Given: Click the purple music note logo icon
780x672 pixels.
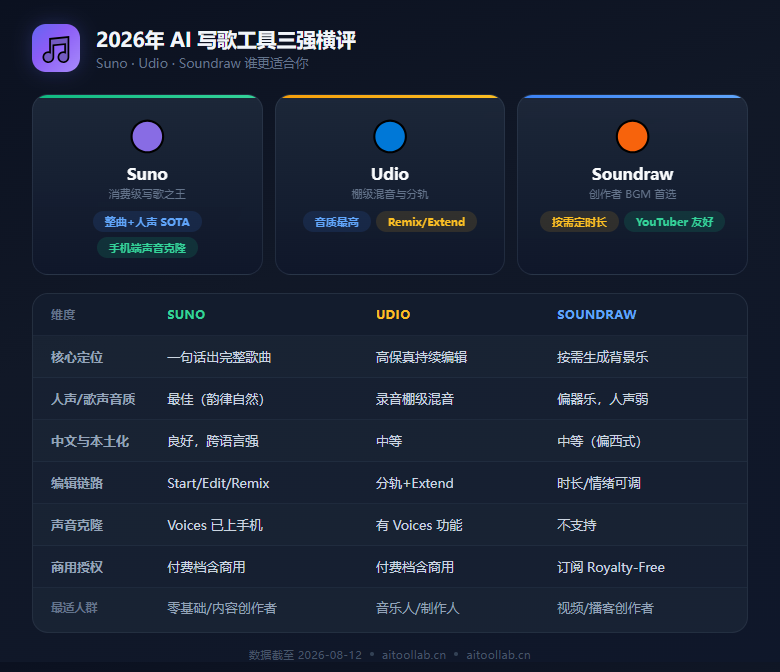Looking at the screenshot, I should point(56,48).
